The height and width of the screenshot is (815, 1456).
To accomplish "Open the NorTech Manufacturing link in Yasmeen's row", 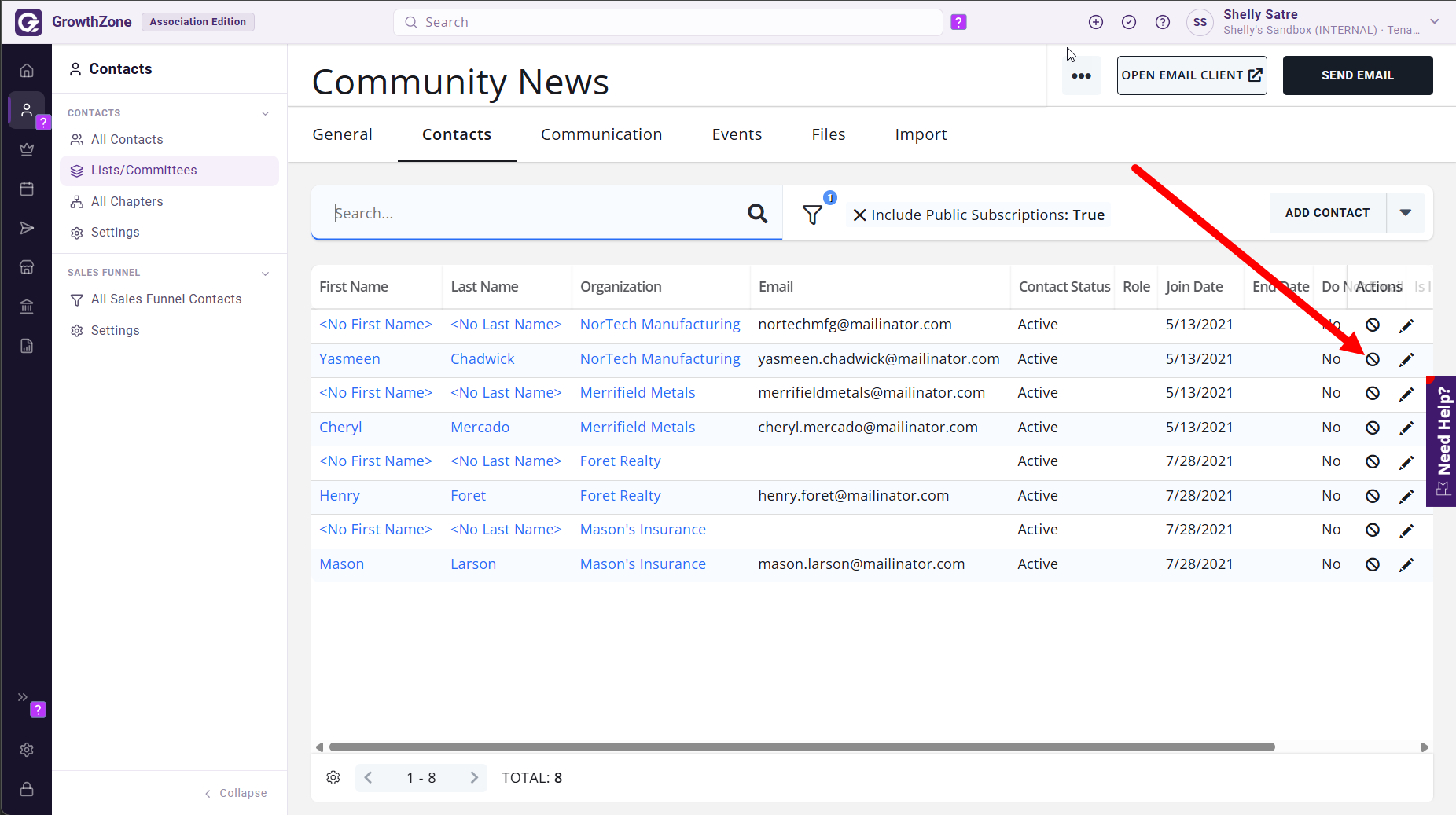I will (660, 359).
